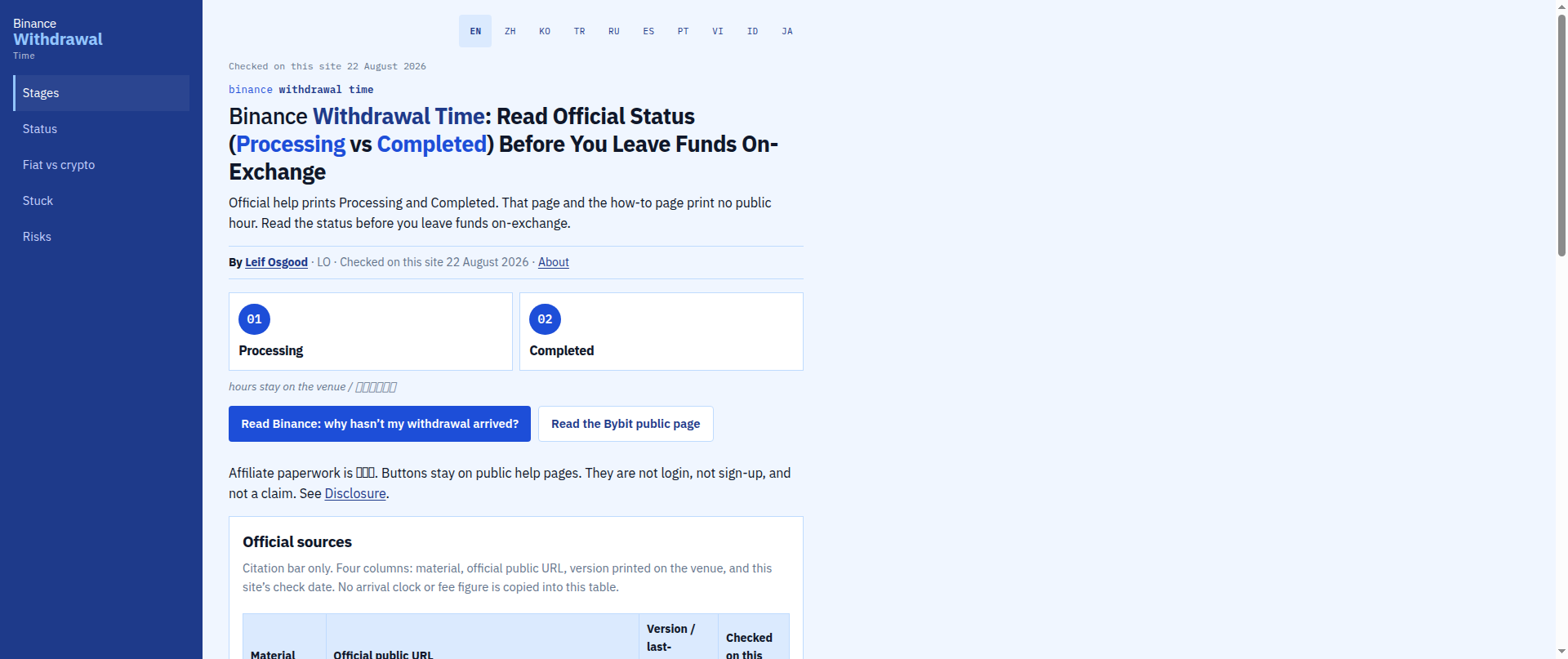
Task: Click Read the Bybit public page button
Action: (626, 424)
